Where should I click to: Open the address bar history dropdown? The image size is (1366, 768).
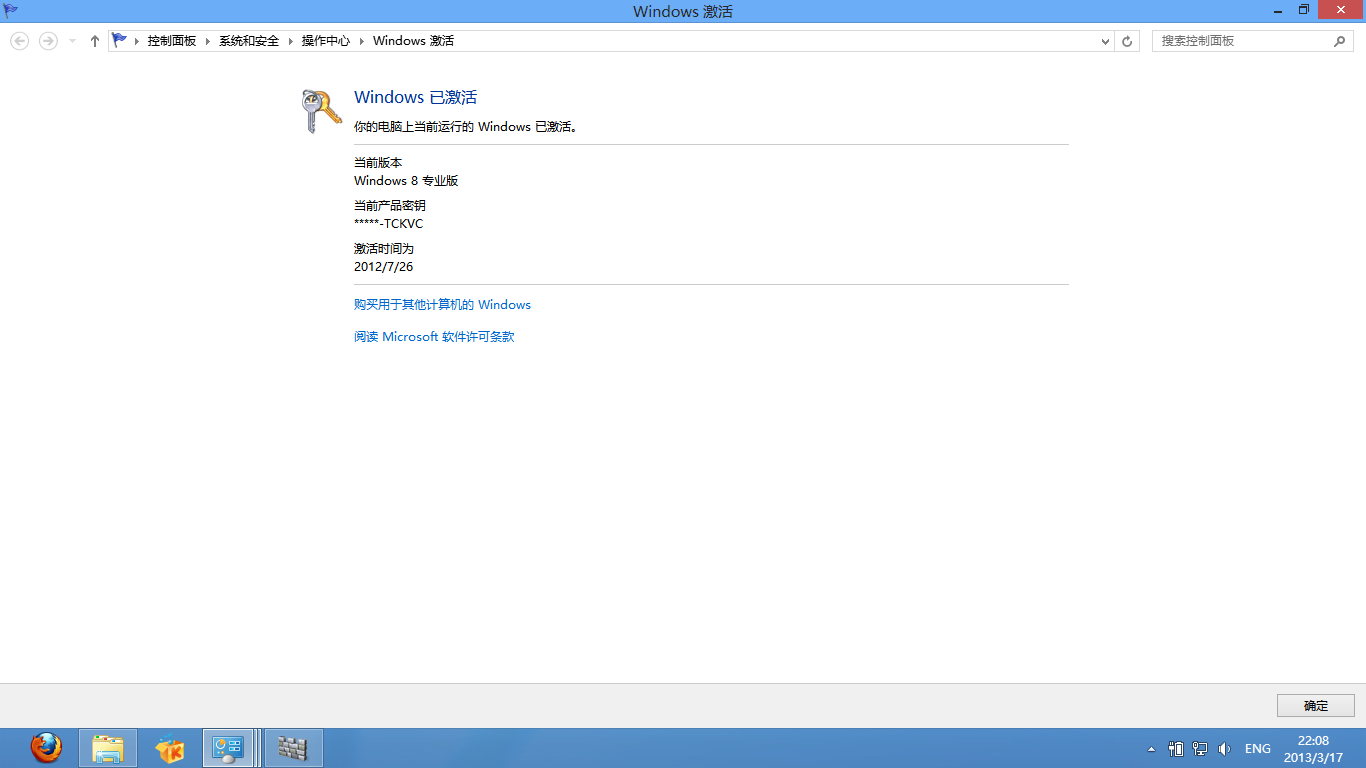click(x=1105, y=41)
